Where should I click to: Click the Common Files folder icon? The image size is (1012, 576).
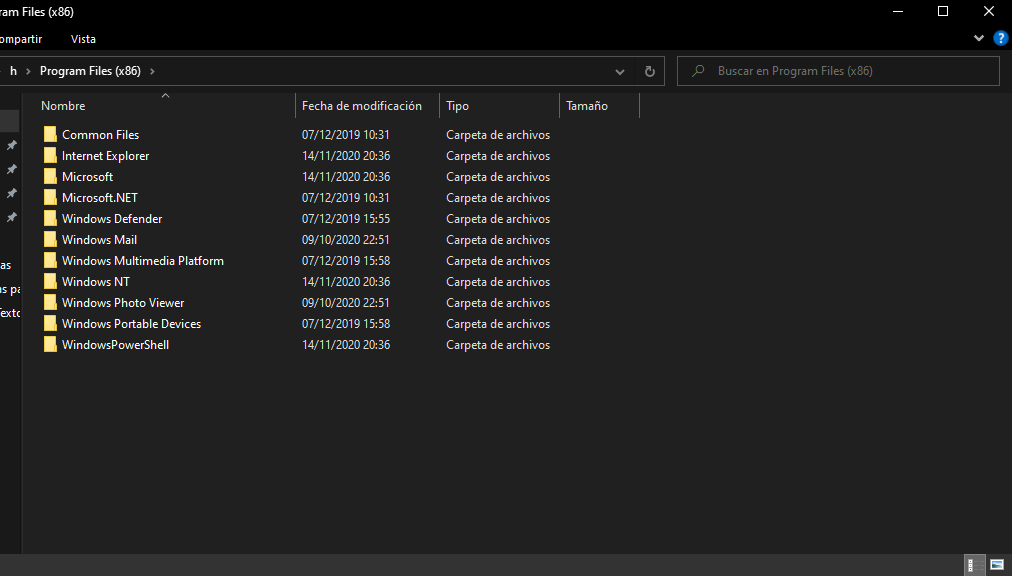point(50,134)
